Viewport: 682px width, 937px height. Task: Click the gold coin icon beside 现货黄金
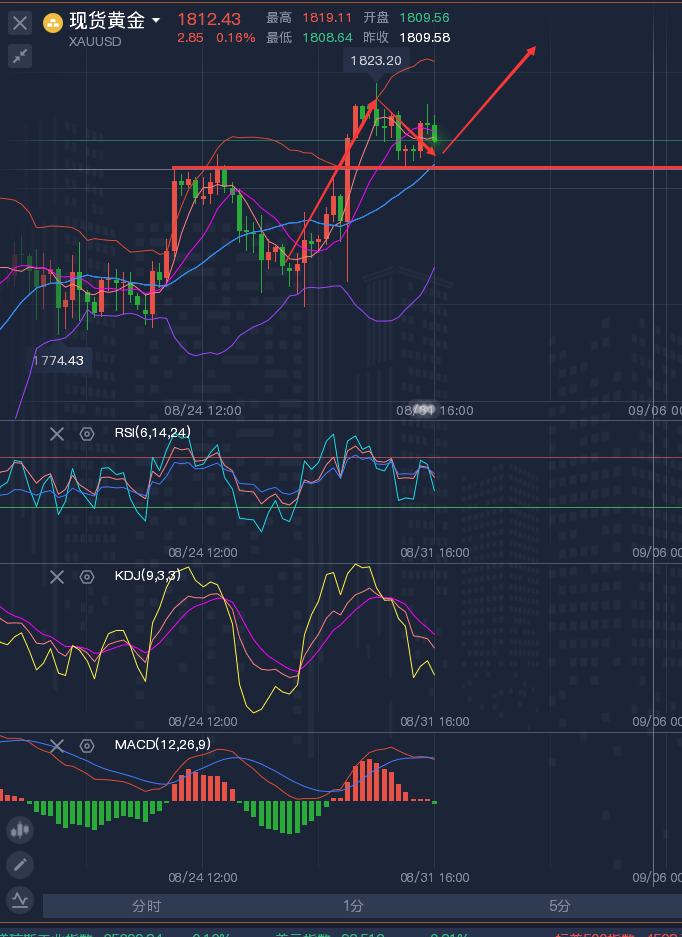(53, 22)
